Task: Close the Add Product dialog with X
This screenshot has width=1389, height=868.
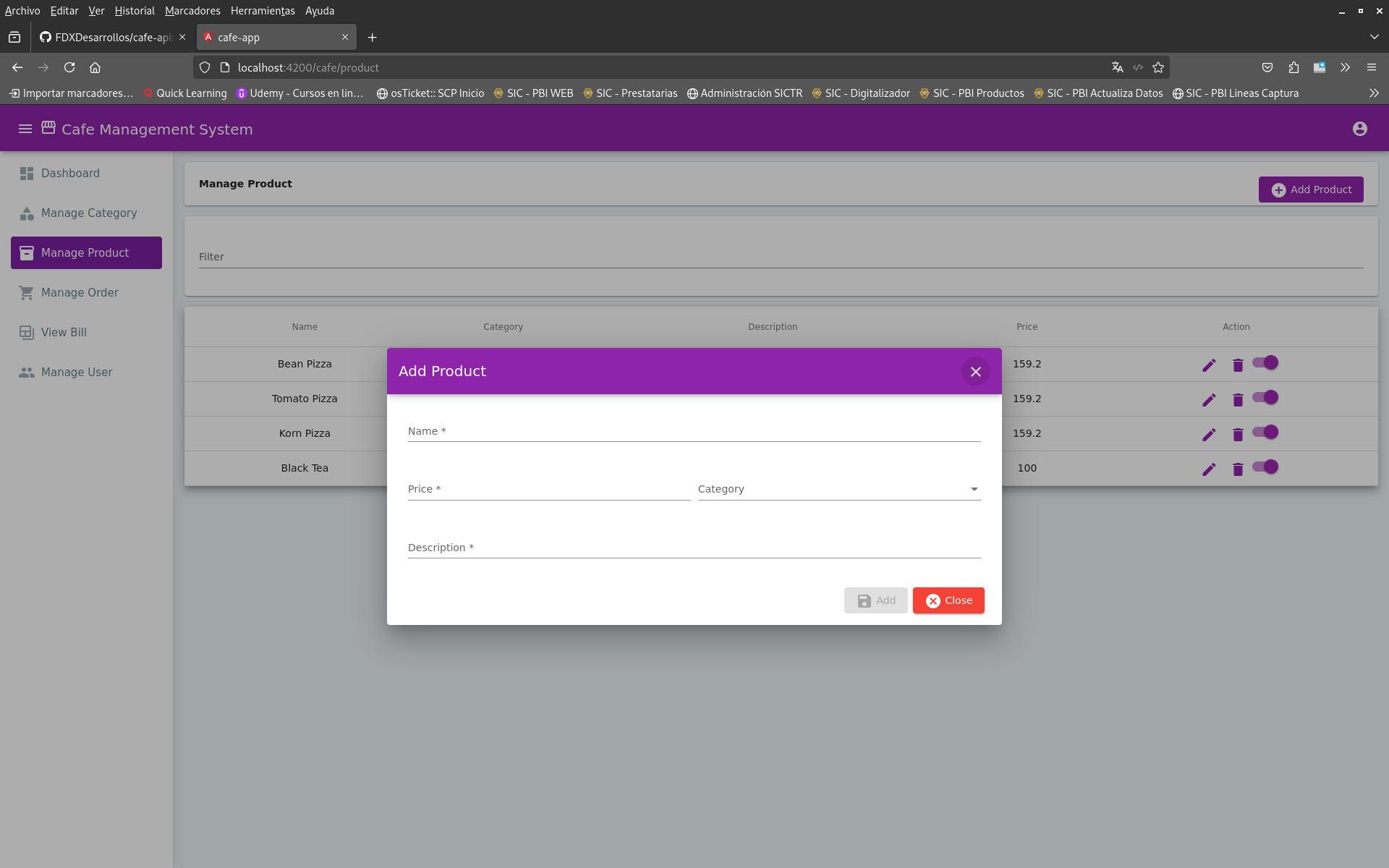Action: click(x=976, y=371)
